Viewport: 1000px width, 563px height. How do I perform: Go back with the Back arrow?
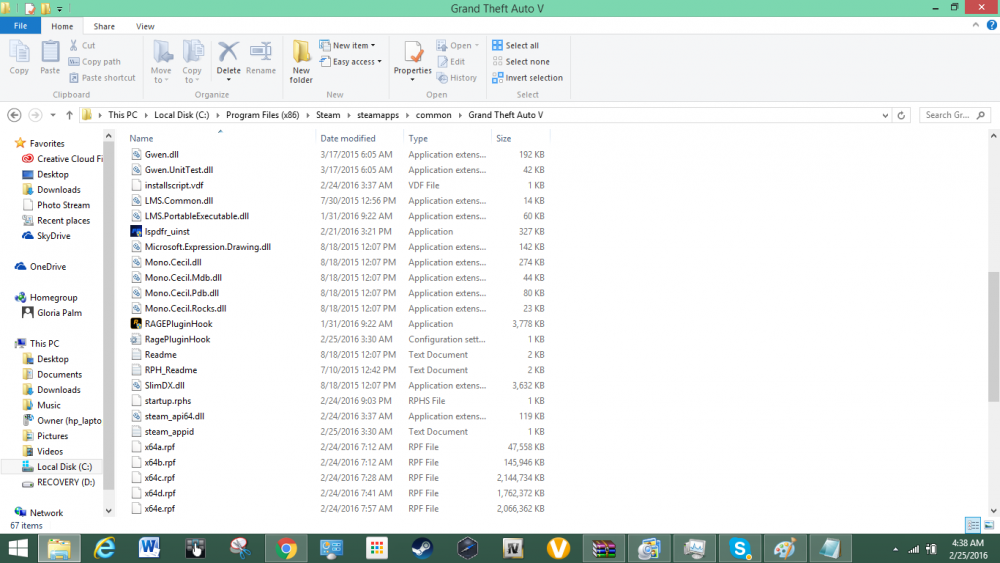pos(14,115)
